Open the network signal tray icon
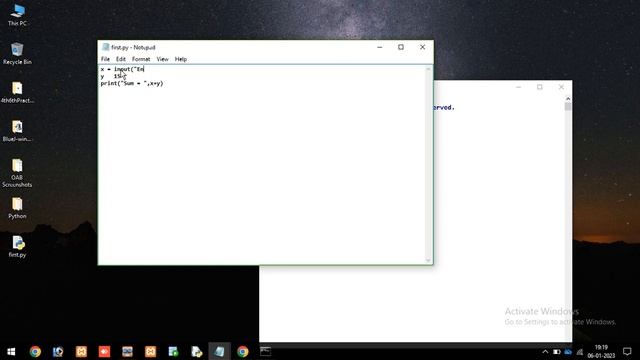640x360 pixels. coord(579,352)
